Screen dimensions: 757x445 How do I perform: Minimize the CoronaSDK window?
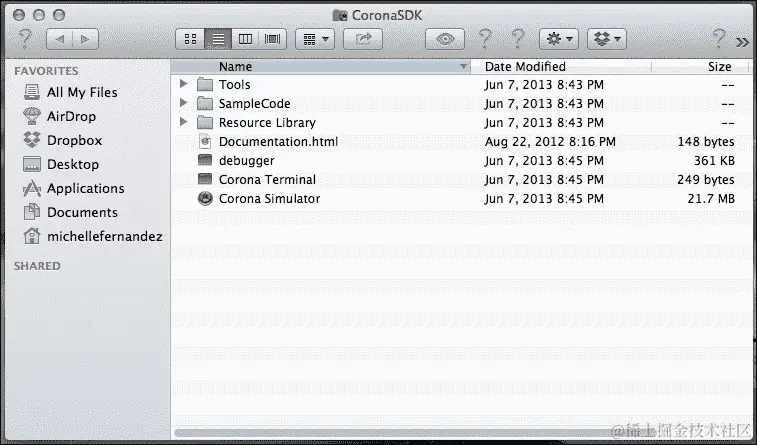coord(39,15)
